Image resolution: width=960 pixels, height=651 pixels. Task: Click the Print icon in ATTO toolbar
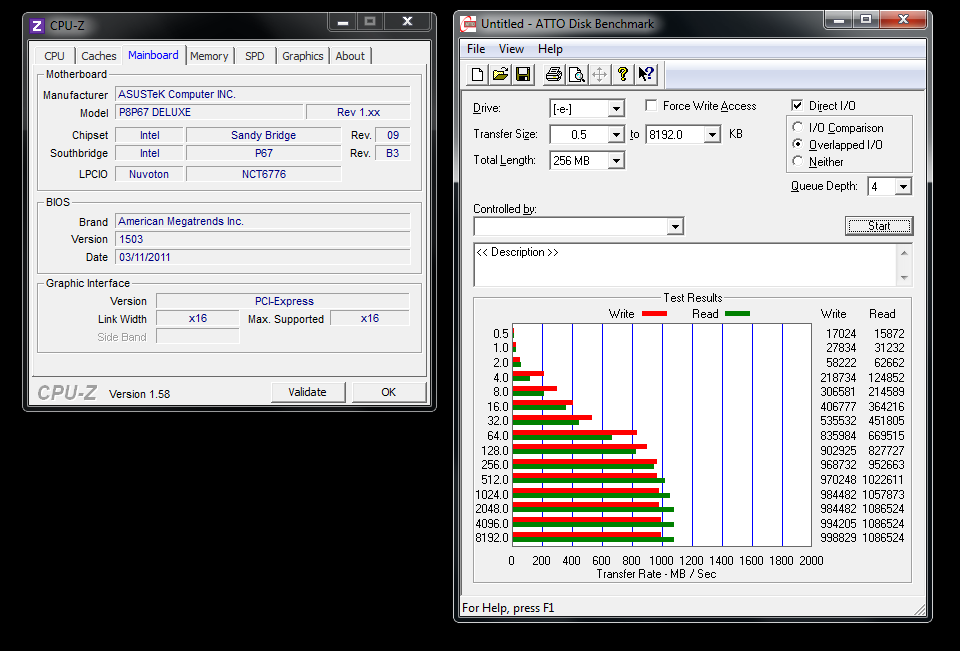pyautogui.click(x=553, y=75)
